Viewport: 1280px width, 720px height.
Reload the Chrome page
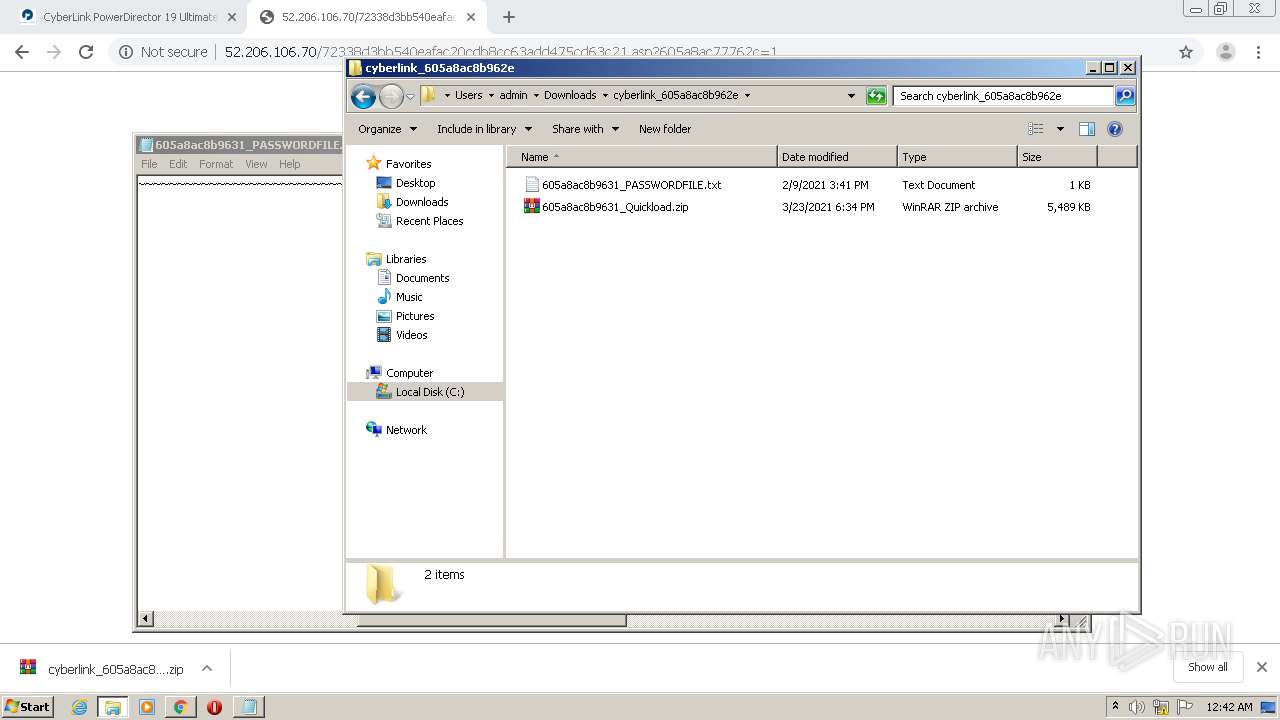click(x=86, y=52)
